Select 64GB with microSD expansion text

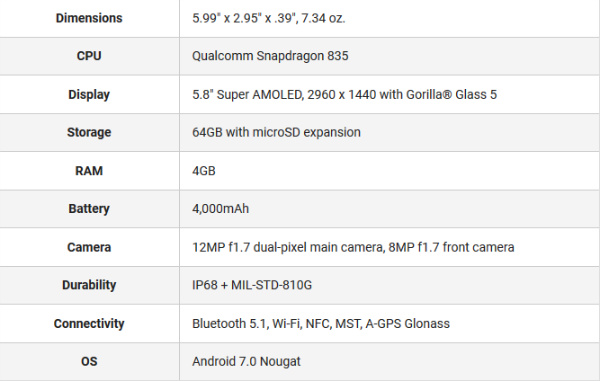coord(276,132)
